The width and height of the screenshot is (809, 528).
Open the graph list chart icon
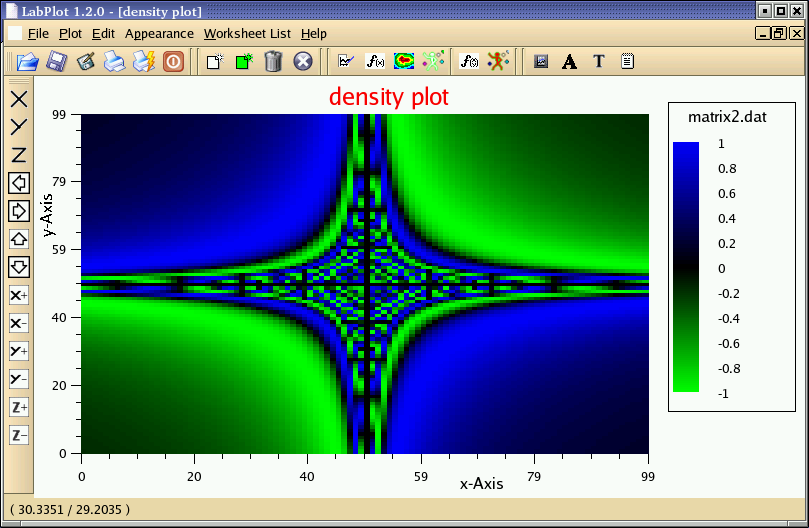tap(346, 61)
